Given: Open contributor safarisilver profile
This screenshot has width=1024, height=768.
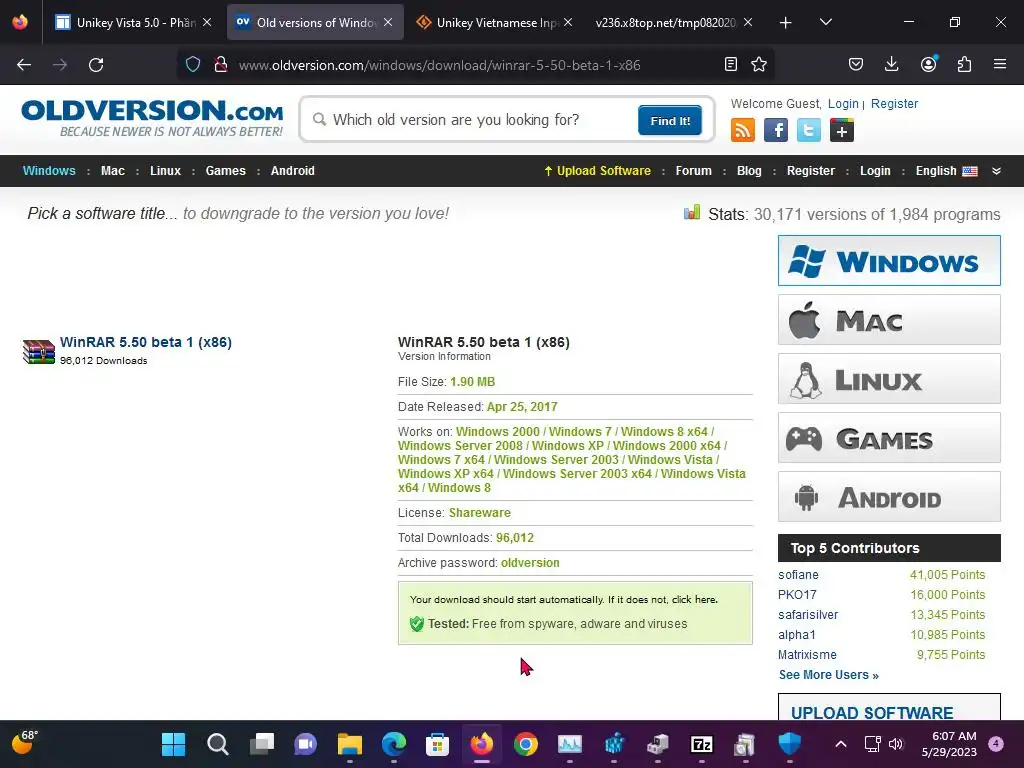Looking at the screenshot, I should [x=808, y=615].
